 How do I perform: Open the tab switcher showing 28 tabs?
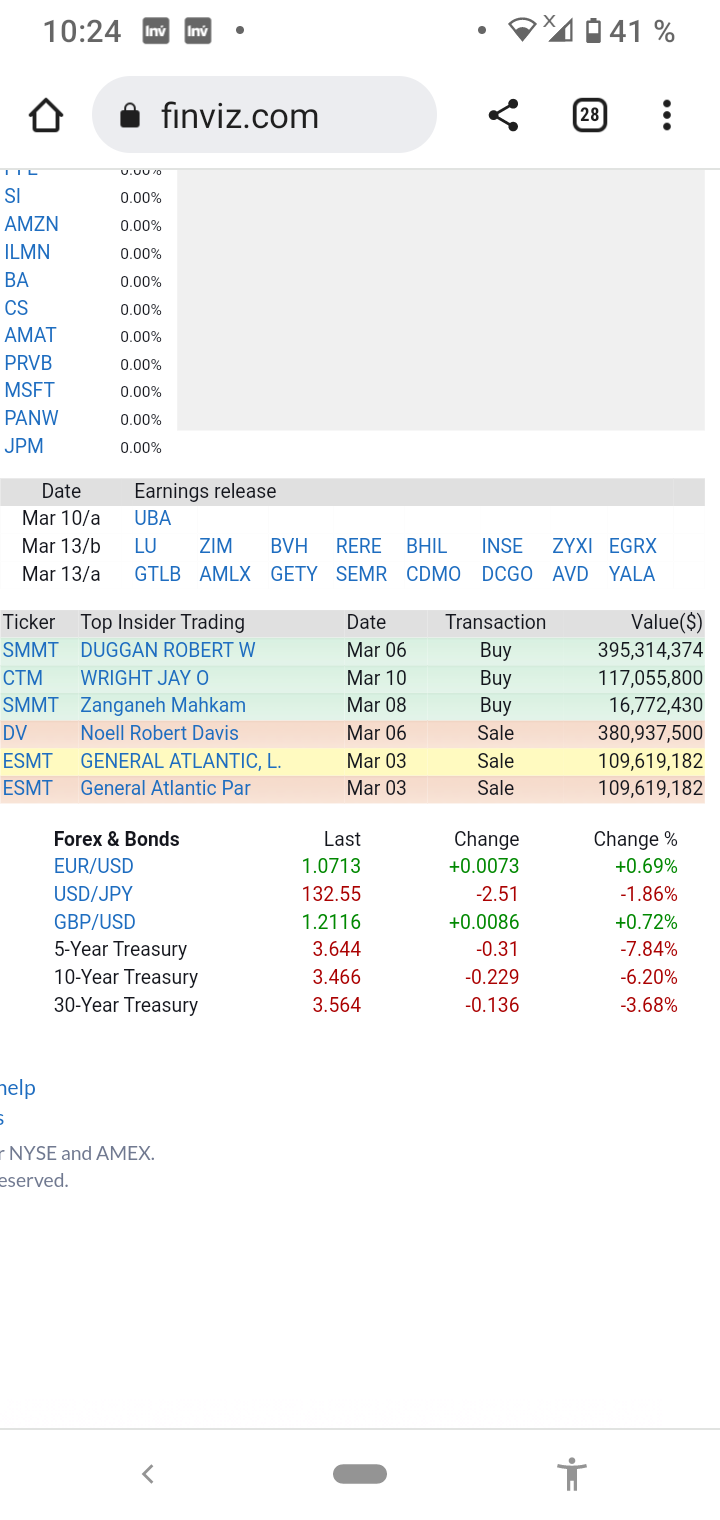click(590, 116)
